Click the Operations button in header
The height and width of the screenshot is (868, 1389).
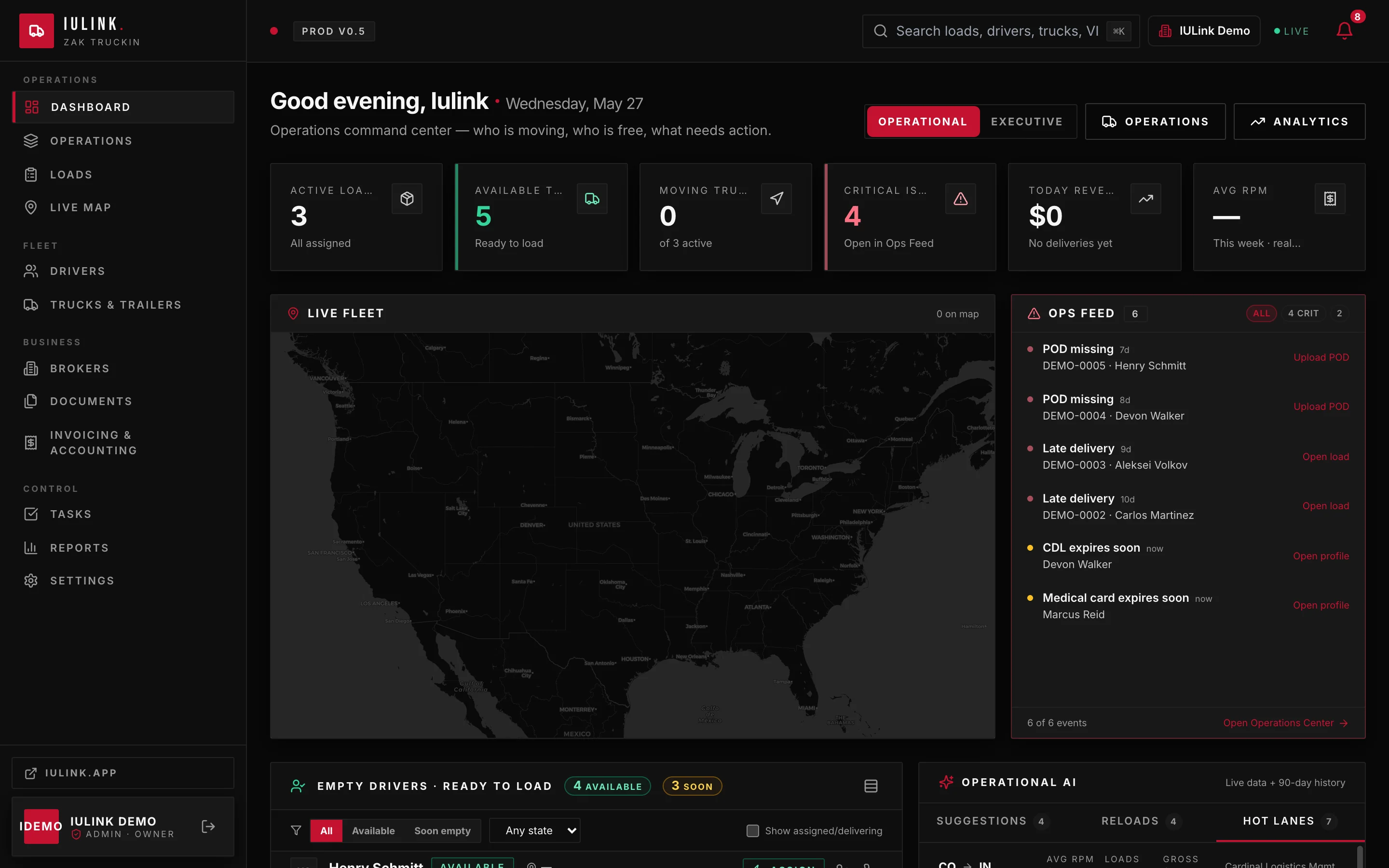tap(1155, 122)
